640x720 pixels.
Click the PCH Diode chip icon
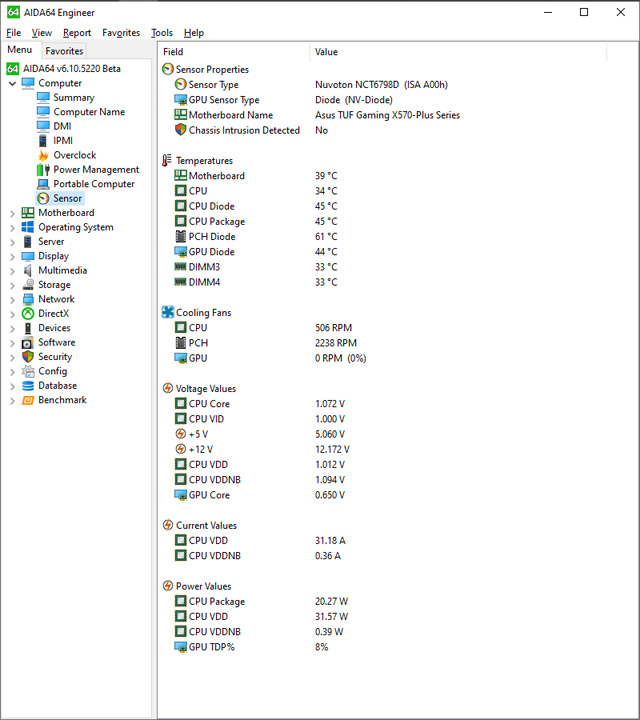tap(181, 236)
